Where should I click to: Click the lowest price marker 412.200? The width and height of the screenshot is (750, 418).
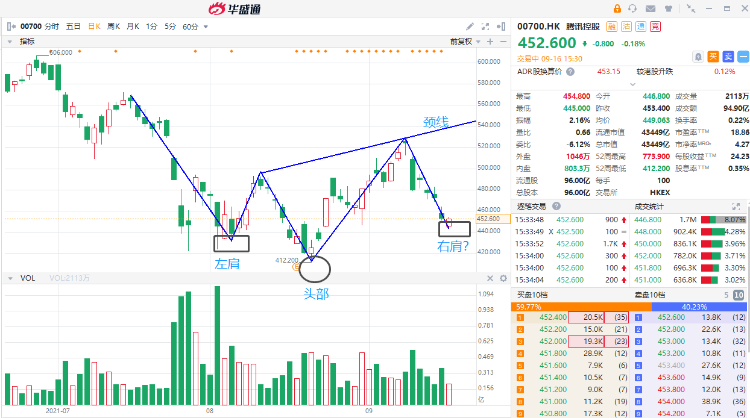(x=287, y=261)
